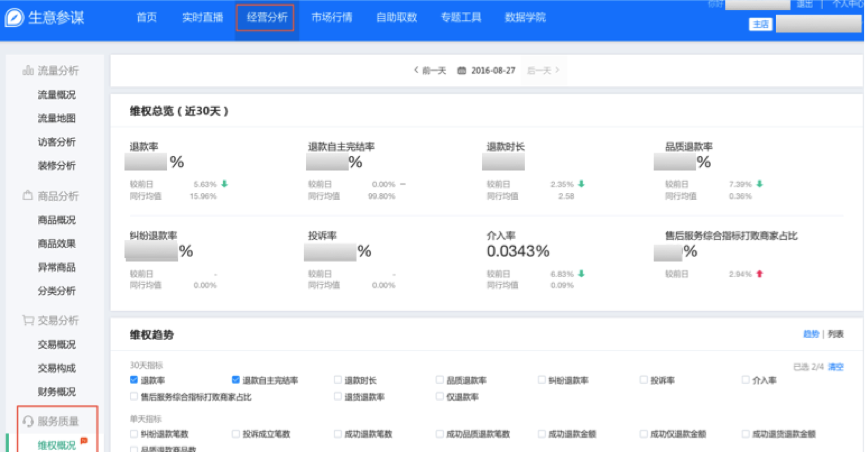Go to next day with 后一天

coord(543,71)
